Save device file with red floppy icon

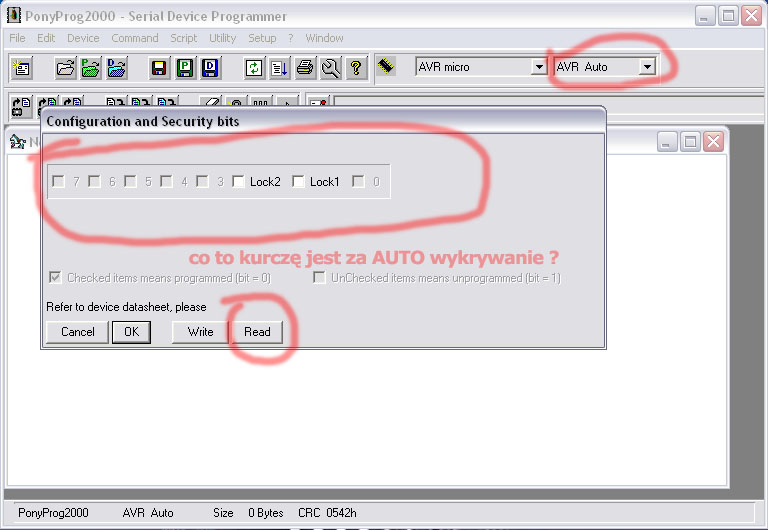[159, 68]
